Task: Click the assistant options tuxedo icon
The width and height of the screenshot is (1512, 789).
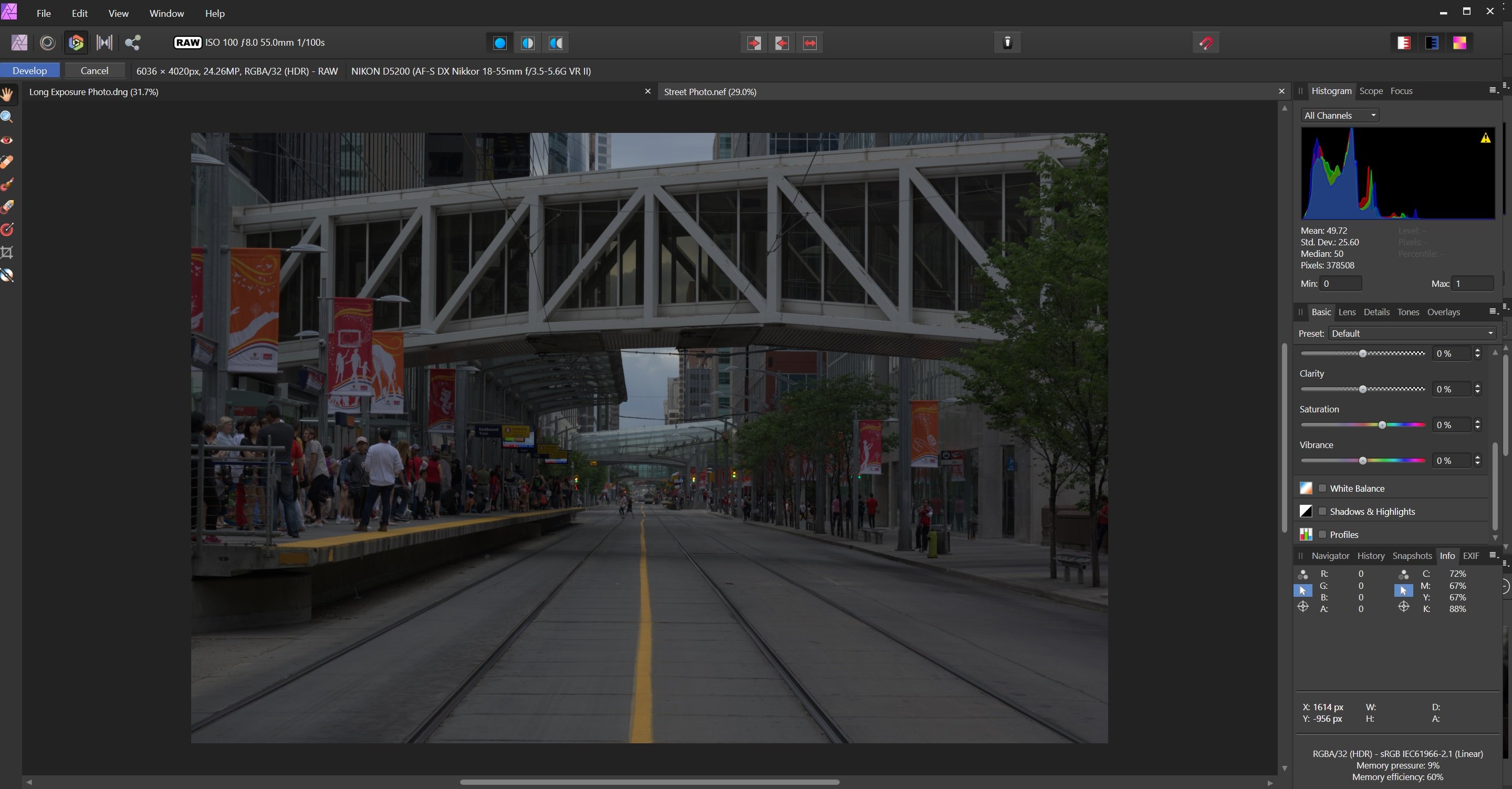Action: [x=1007, y=42]
